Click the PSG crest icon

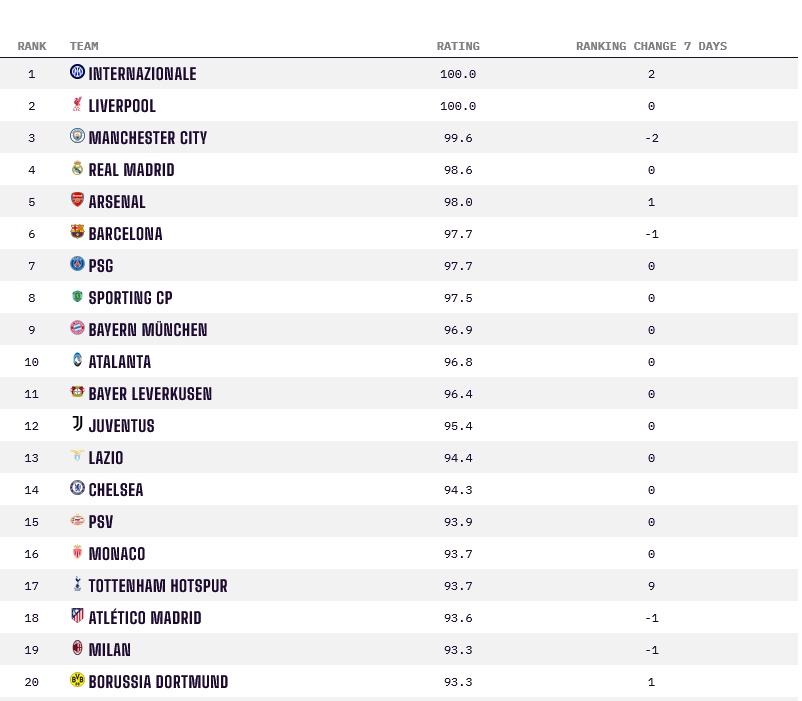click(x=77, y=264)
